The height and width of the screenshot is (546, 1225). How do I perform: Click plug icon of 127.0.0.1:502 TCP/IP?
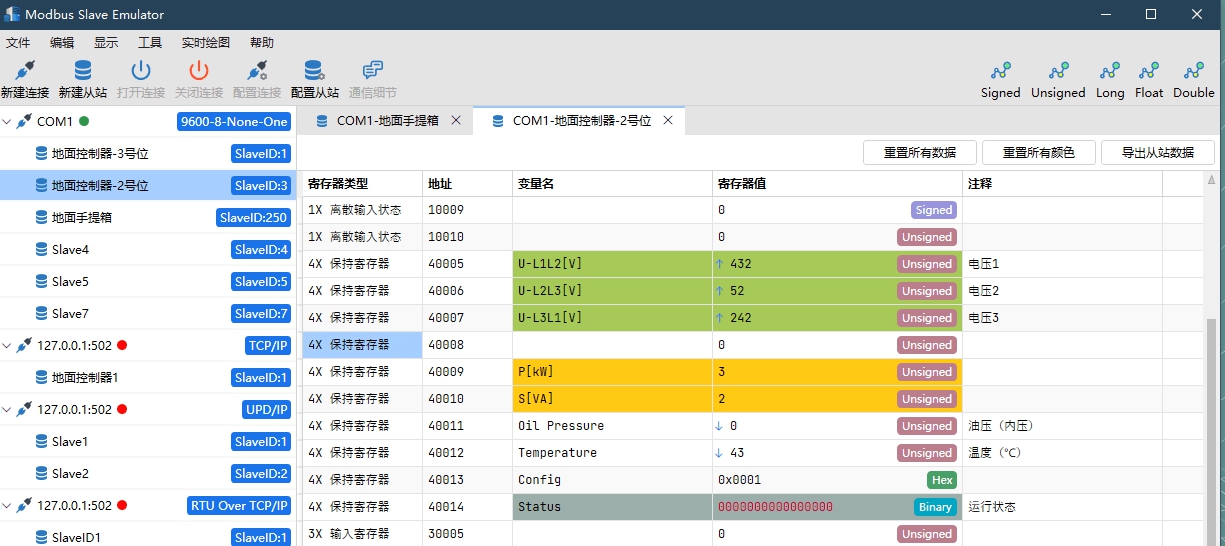click(24, 345)
